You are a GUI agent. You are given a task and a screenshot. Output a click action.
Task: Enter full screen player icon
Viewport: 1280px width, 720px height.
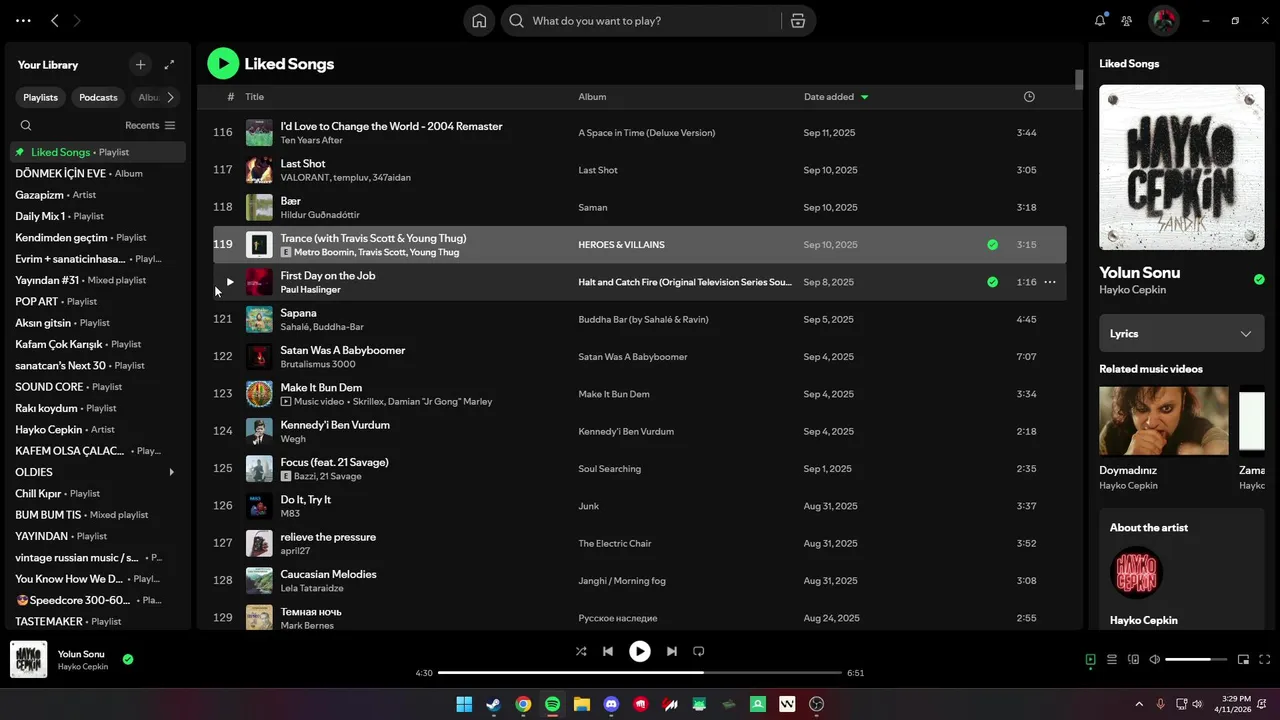click(1265, 659)
